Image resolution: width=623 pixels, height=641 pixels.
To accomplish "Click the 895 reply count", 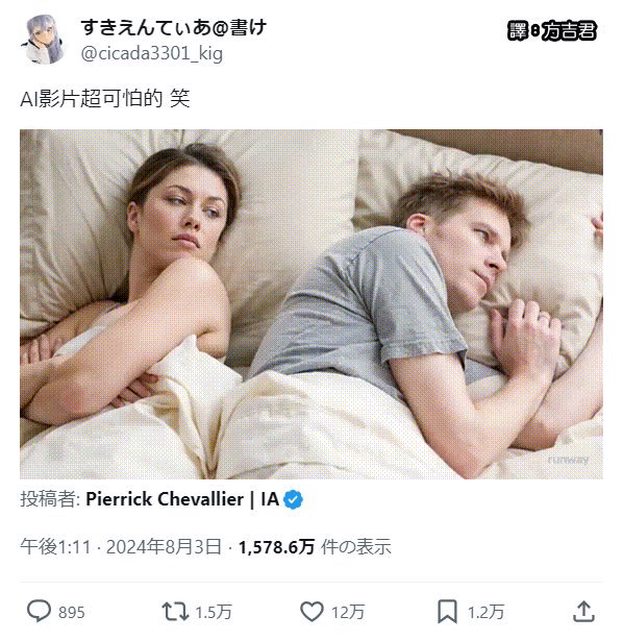I will point(72,612).
